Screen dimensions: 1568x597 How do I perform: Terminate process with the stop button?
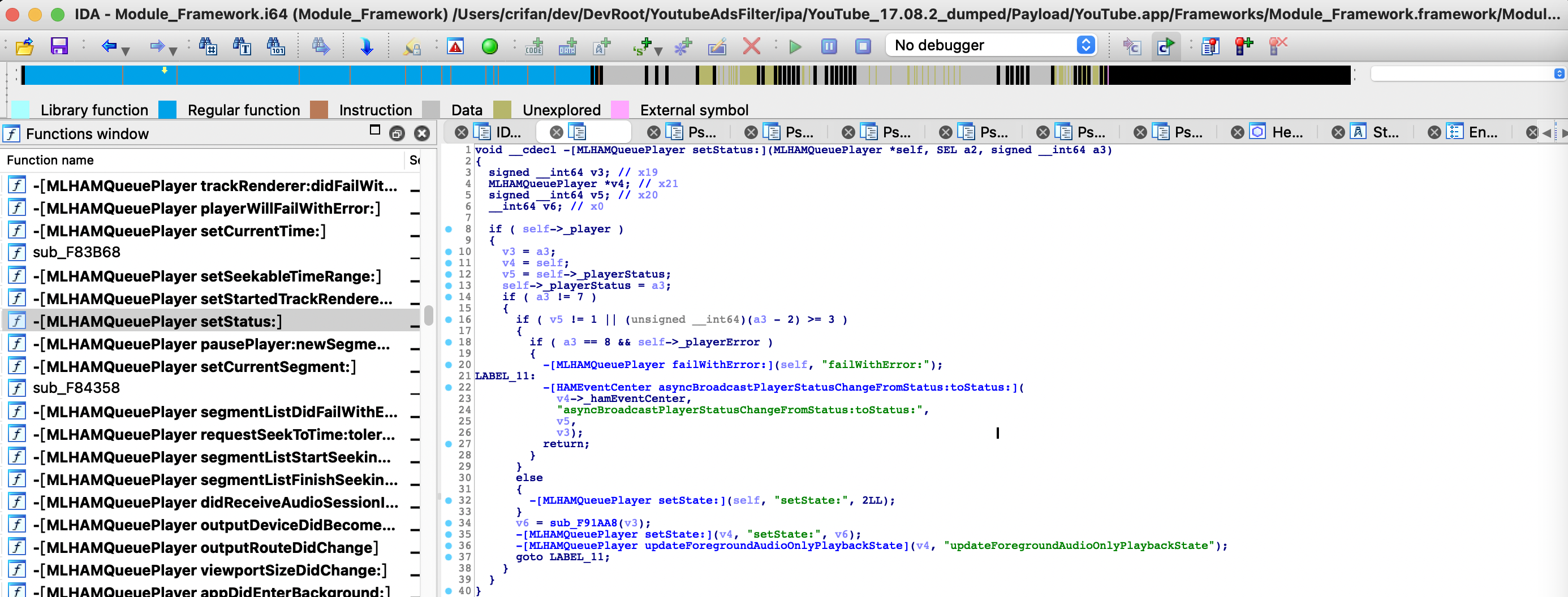863,46
